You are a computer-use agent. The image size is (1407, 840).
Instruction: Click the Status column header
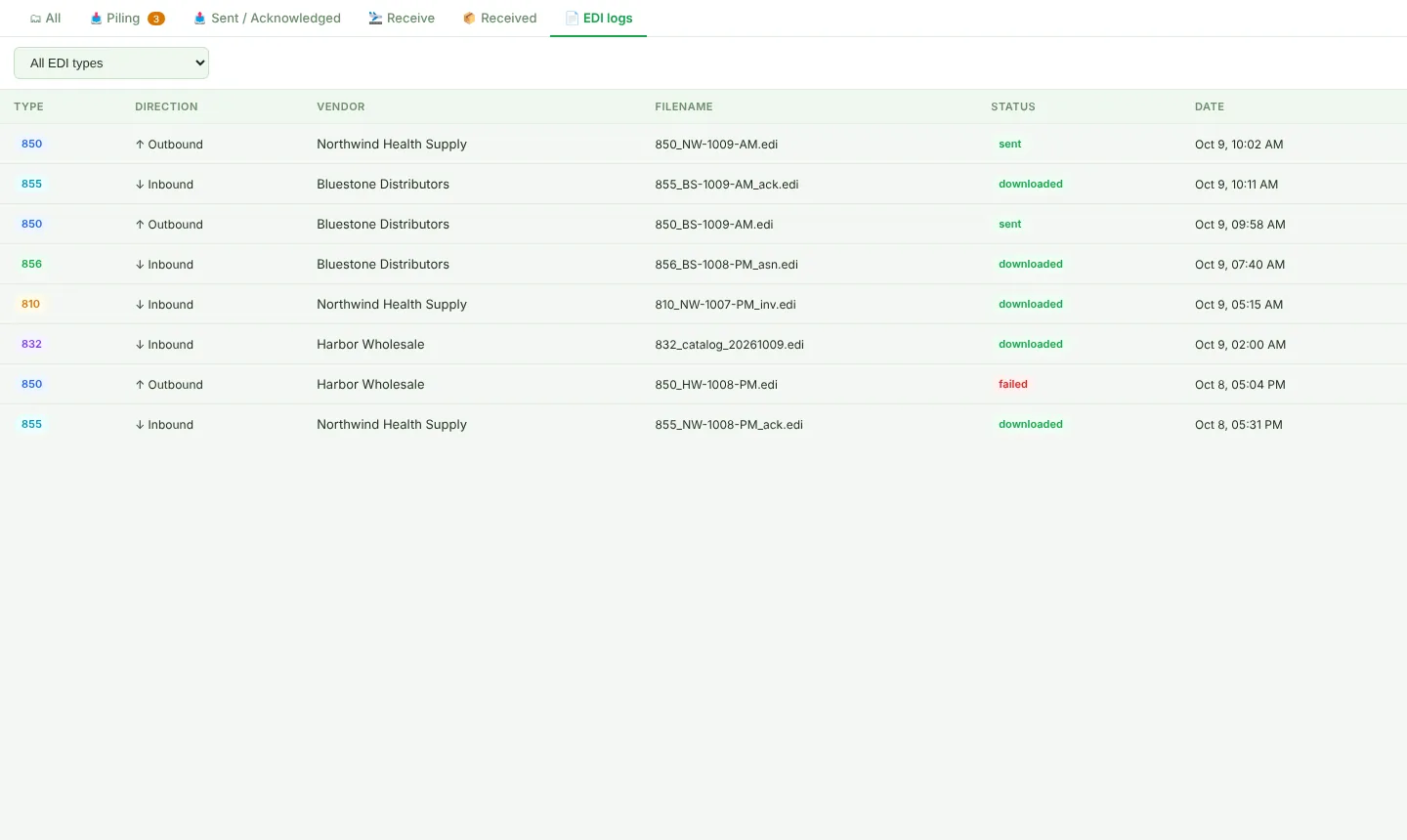point(1012,106)
